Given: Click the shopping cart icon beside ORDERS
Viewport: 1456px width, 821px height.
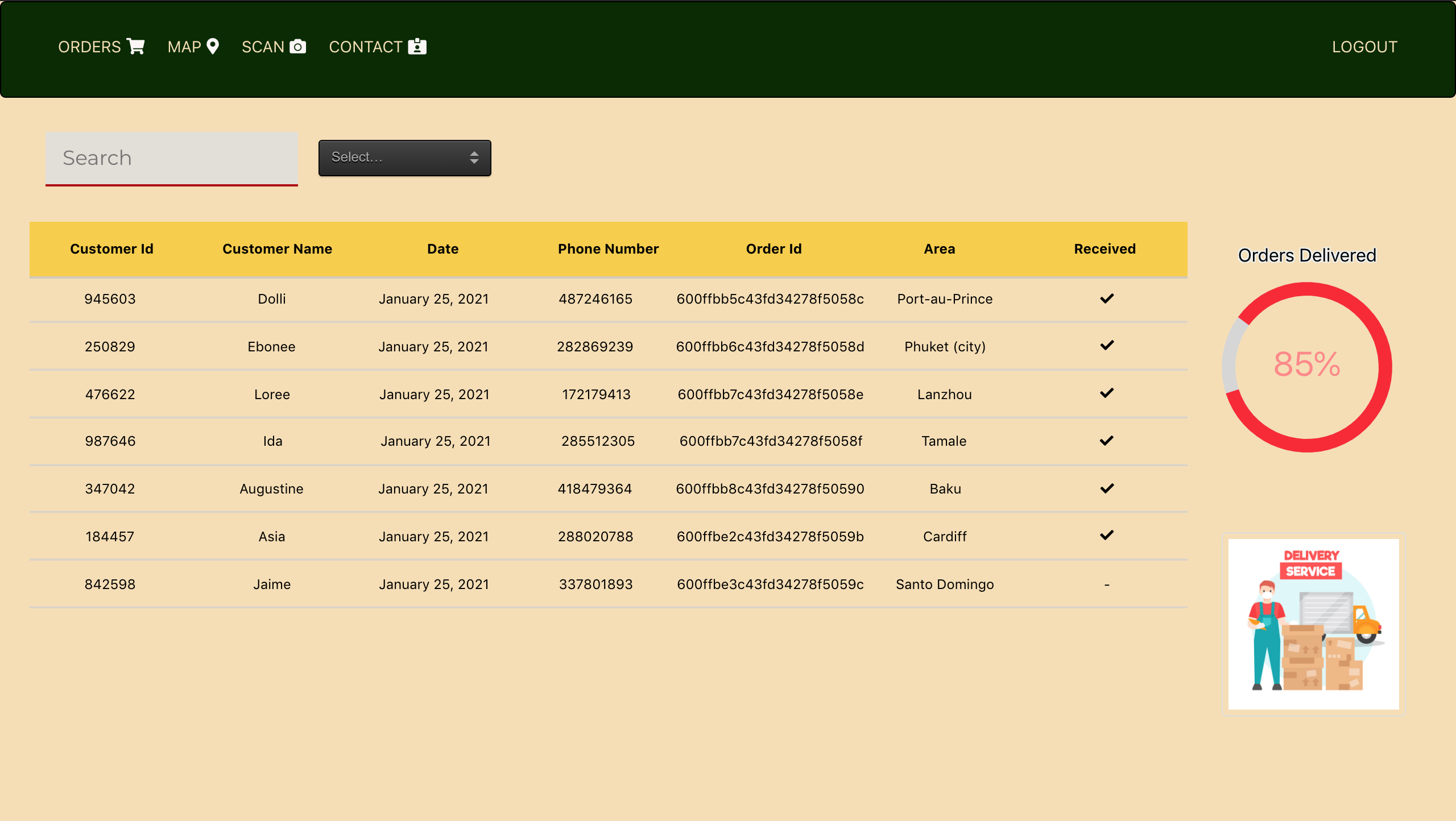Looking at the screenshot, I should tap(136, 46).
